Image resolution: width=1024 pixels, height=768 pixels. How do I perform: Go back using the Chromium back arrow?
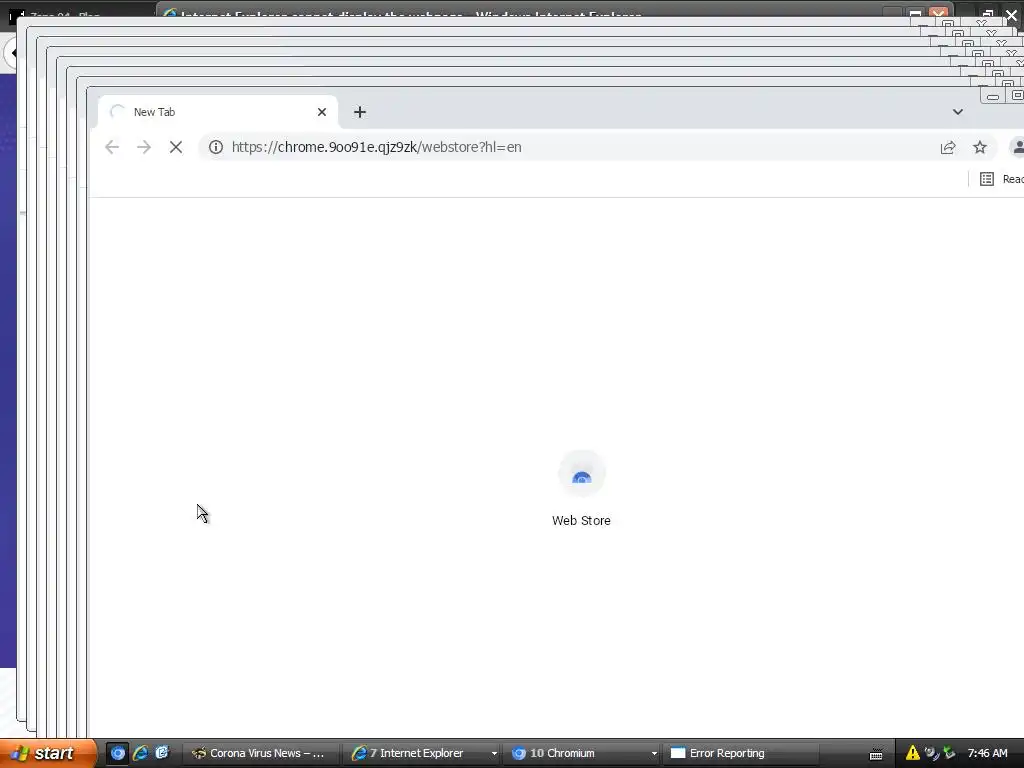[112, 147]
